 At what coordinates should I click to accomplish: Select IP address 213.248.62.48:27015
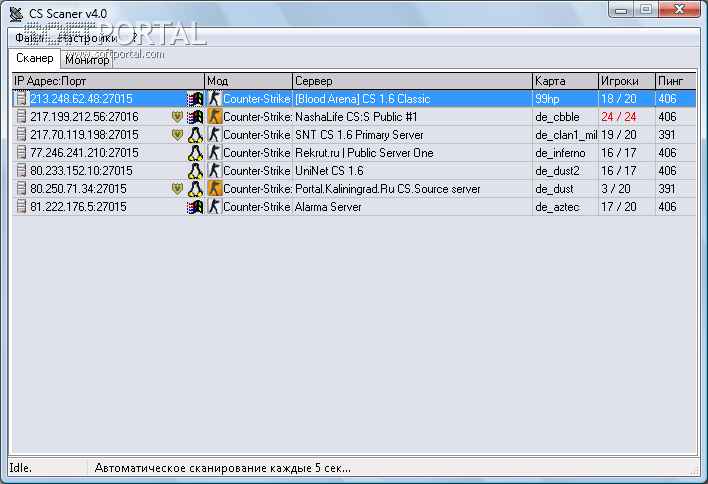point(81,99)
